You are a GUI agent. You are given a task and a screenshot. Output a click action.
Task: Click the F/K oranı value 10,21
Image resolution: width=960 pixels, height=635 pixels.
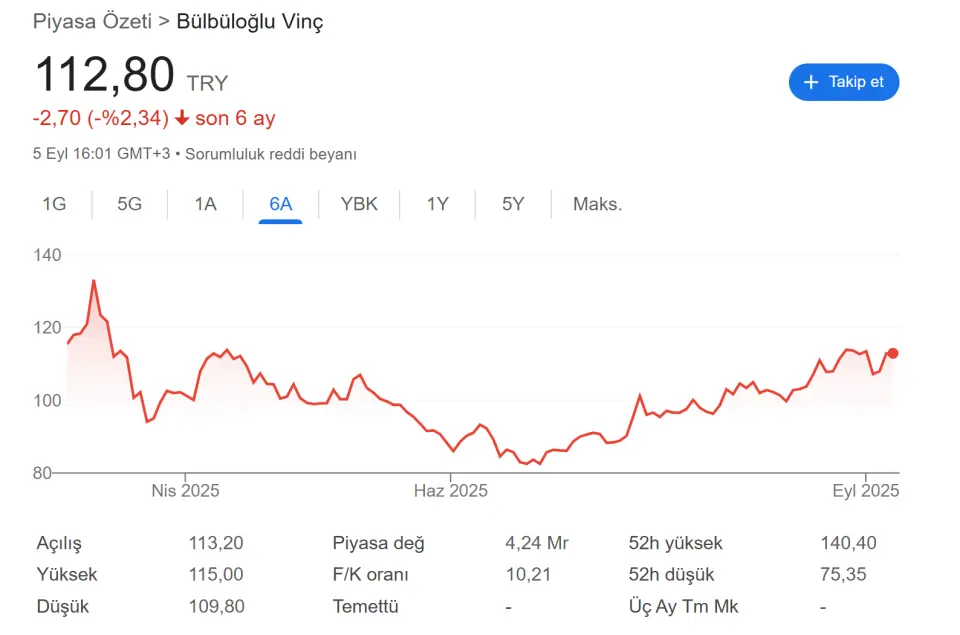point(528,574)
